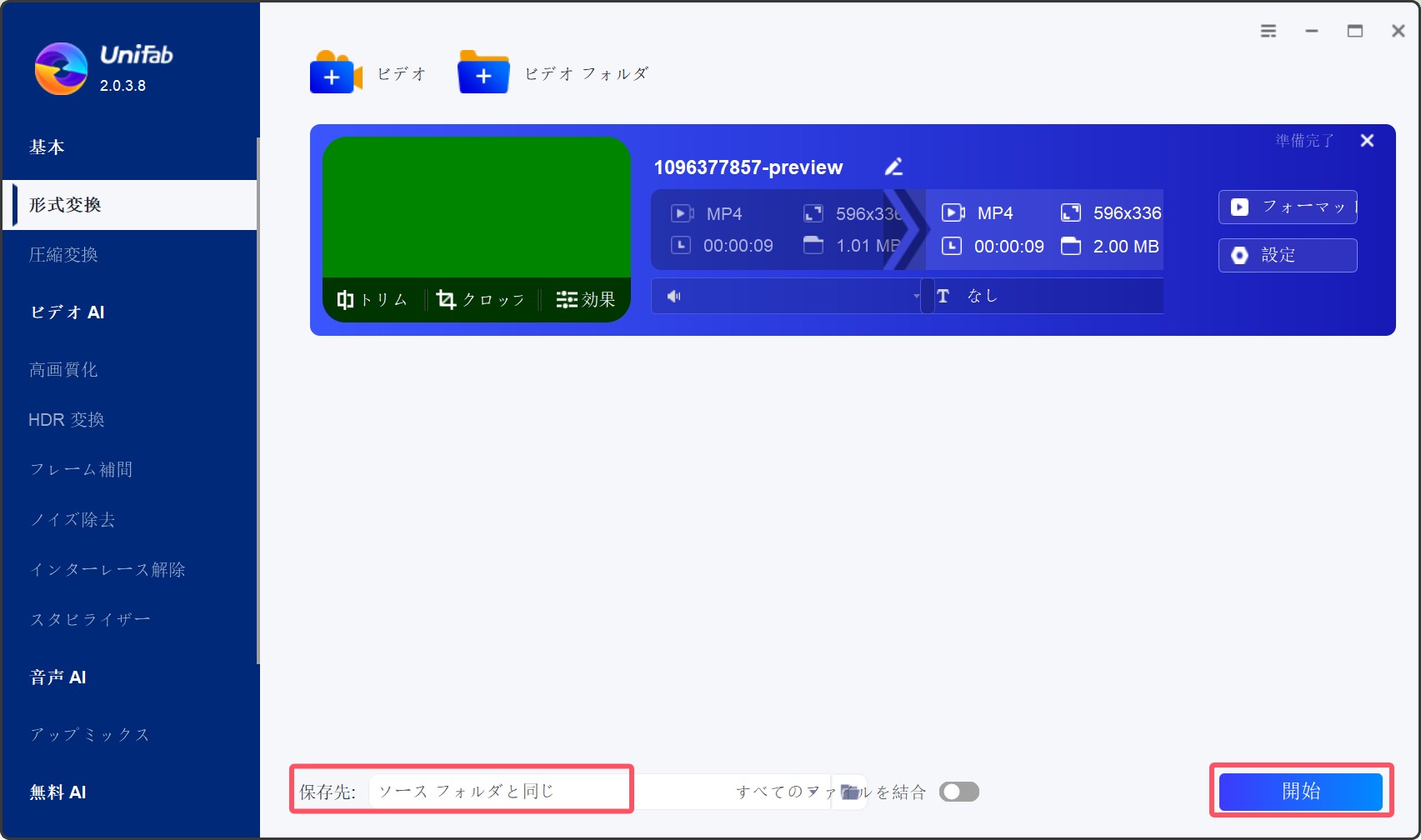Image resolution: width=1421 pixels, height=840 pixels.
Task: Click the 準備完了 status label
Action: [x=1304, y=141]
